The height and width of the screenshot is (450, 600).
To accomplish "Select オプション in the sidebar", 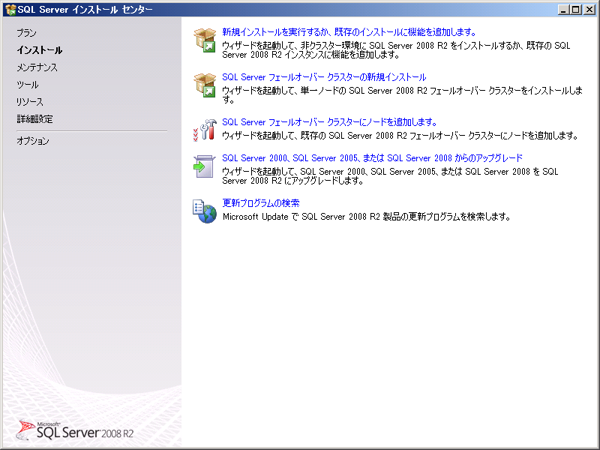I will click(x=33, y=141).
